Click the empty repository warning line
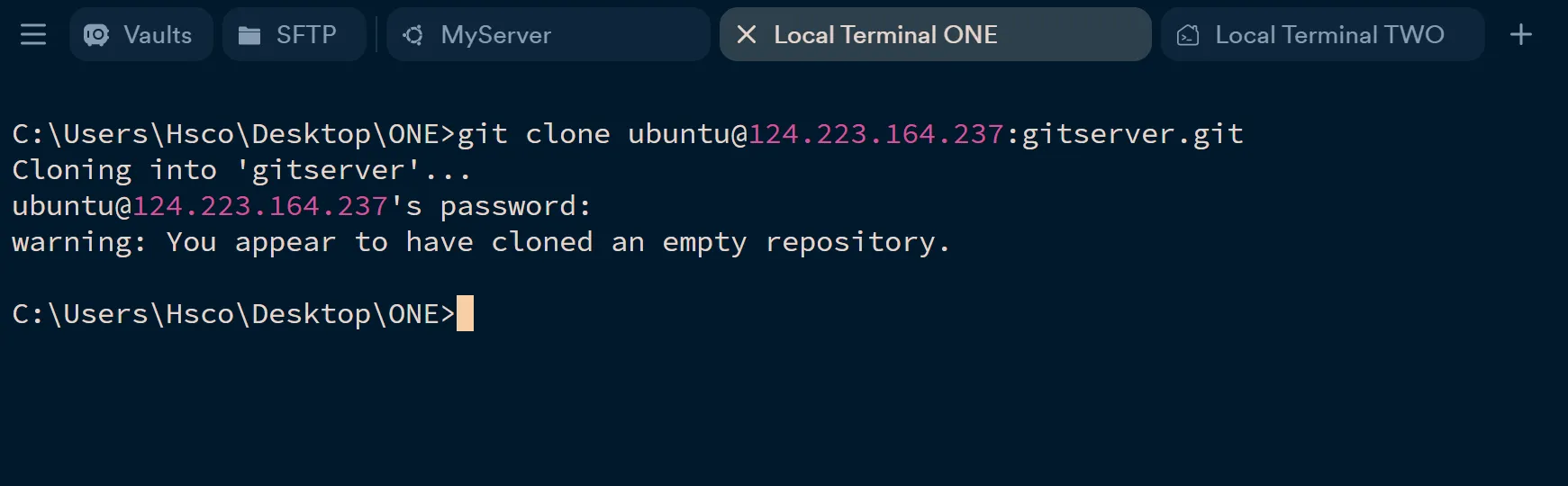Viewport: 1568px width, 486px height. pos(481,242)
